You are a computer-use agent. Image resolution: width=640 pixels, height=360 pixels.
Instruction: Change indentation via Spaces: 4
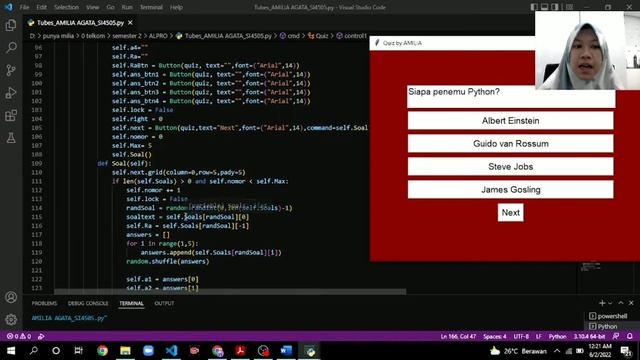(x=495, y=337)
